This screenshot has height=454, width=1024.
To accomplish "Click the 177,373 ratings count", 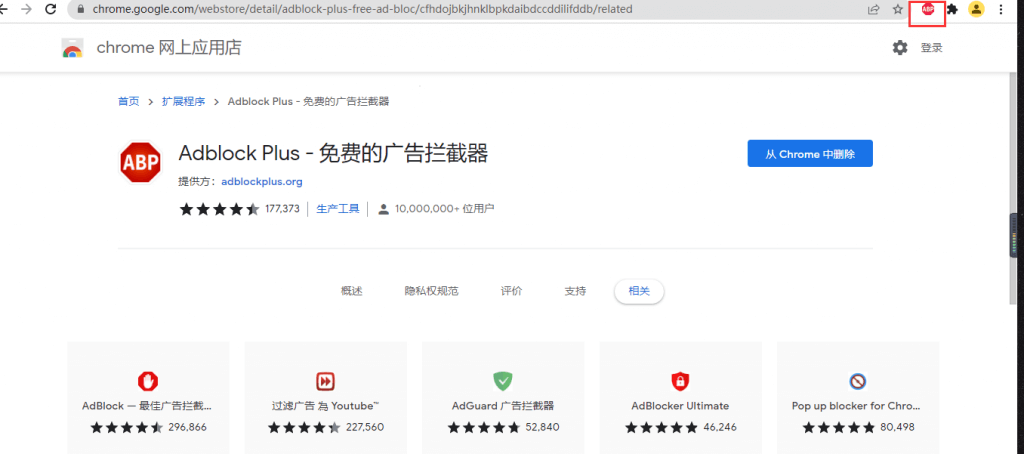I will [282, 209].
